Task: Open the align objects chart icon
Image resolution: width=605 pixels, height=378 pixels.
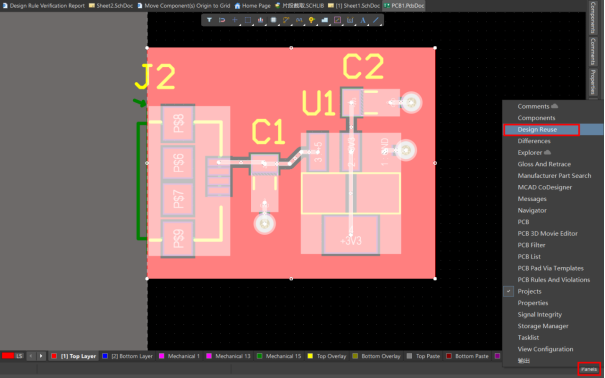Action: point(260,20)
